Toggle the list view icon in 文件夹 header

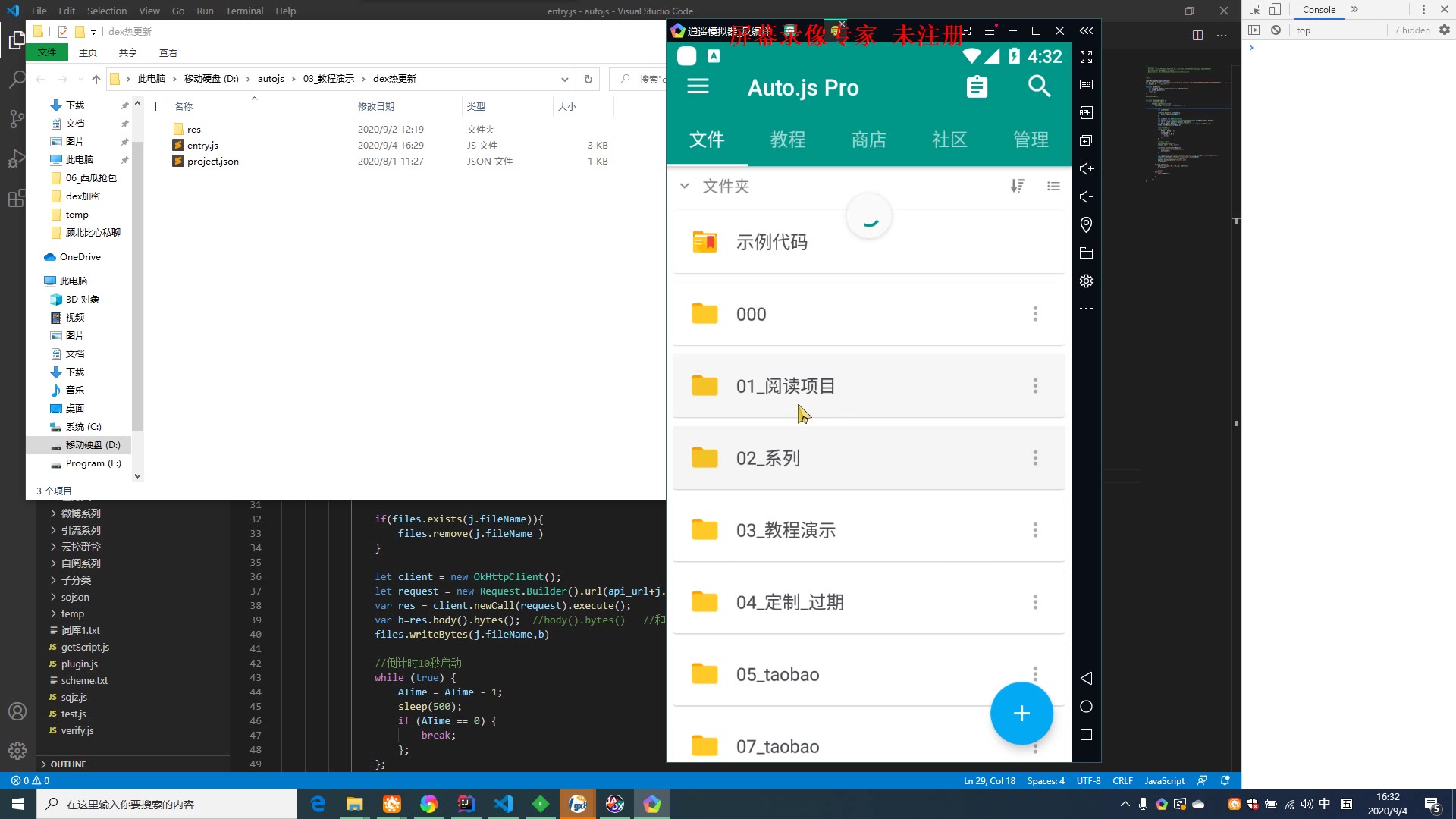click(1053, 186)
